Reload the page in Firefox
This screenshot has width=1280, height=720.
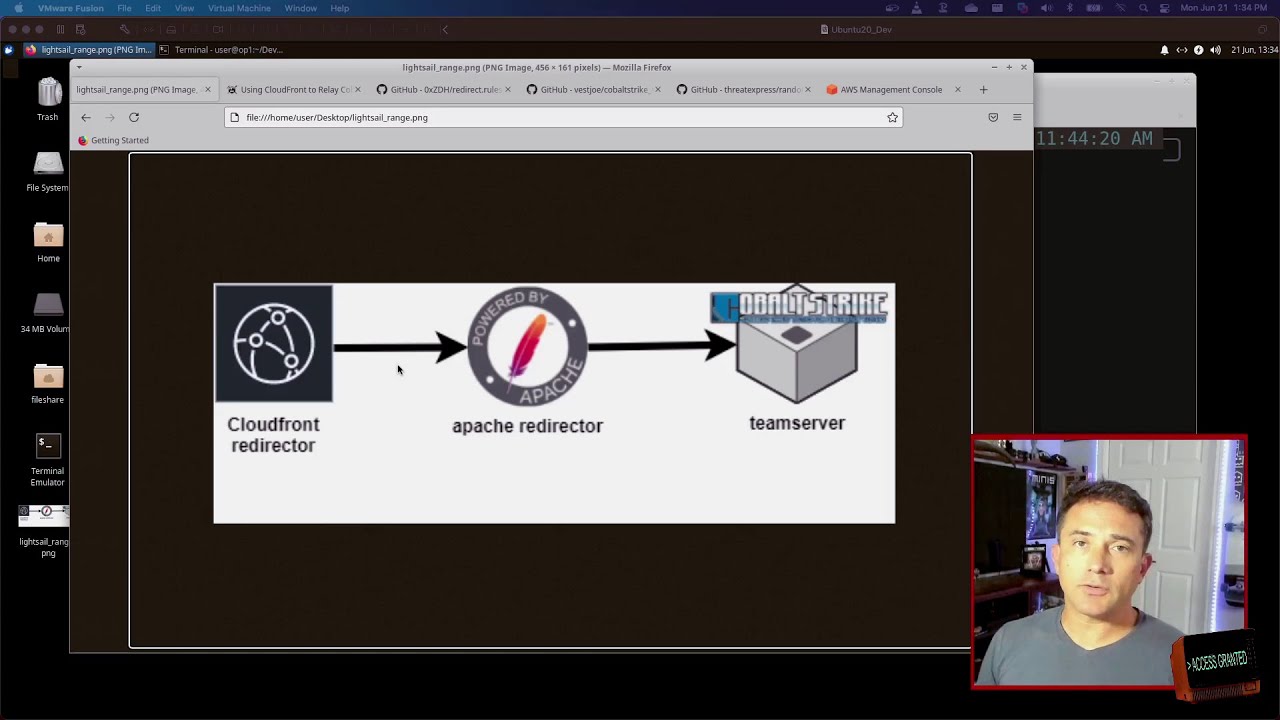(x=134, y=117)
